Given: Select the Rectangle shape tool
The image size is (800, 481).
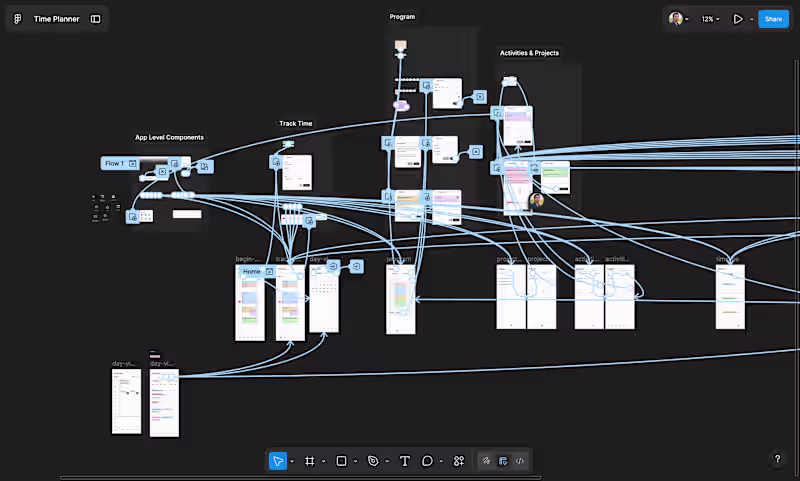Looking at the screenshot, I should coord(341,461).
